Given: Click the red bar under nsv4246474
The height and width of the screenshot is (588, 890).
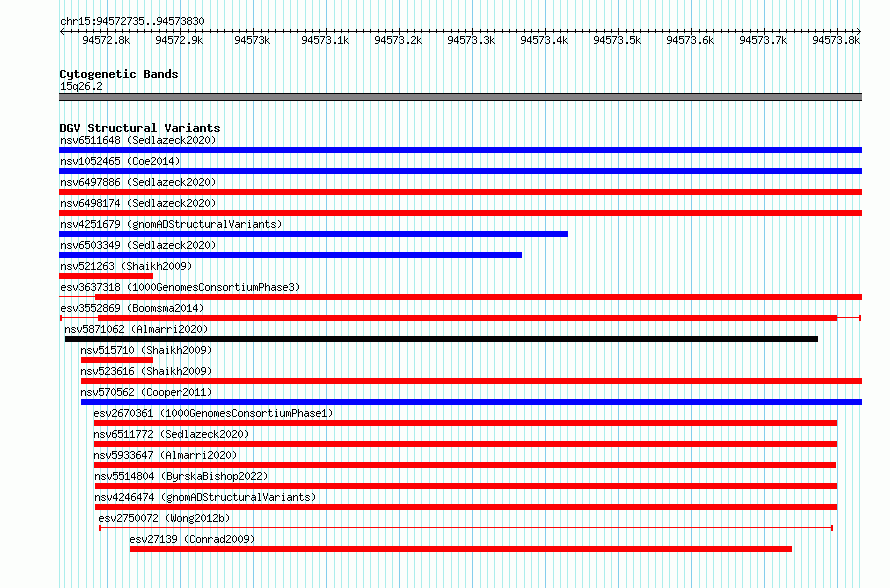Looking at the screenshot, I should pyautogui.click(x=466, y=507).
